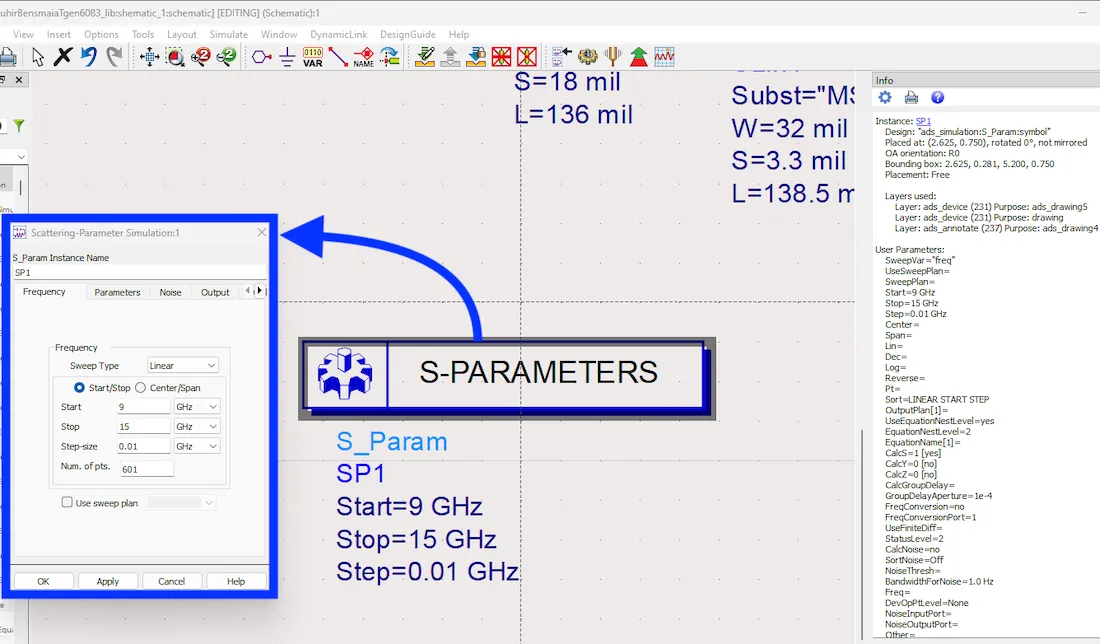Open the Options menu
This screenshot has height=644, width=1100.
[101, 34]
